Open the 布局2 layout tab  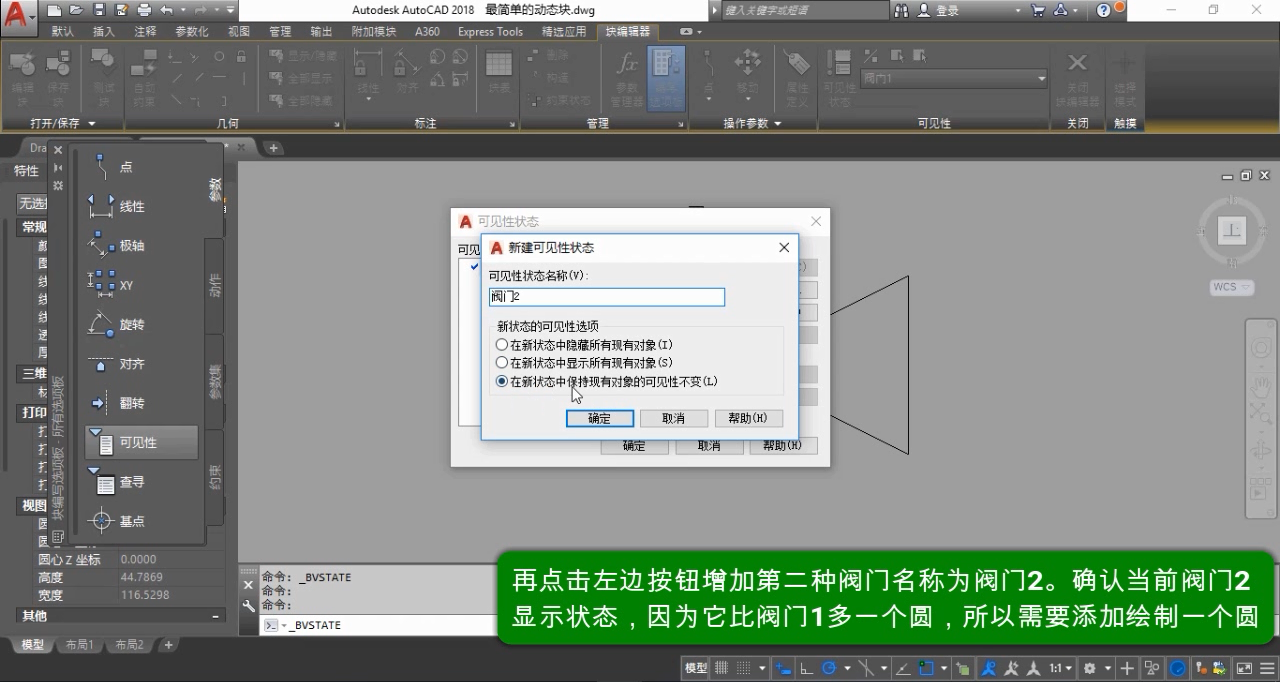click(x=129, y=645)
